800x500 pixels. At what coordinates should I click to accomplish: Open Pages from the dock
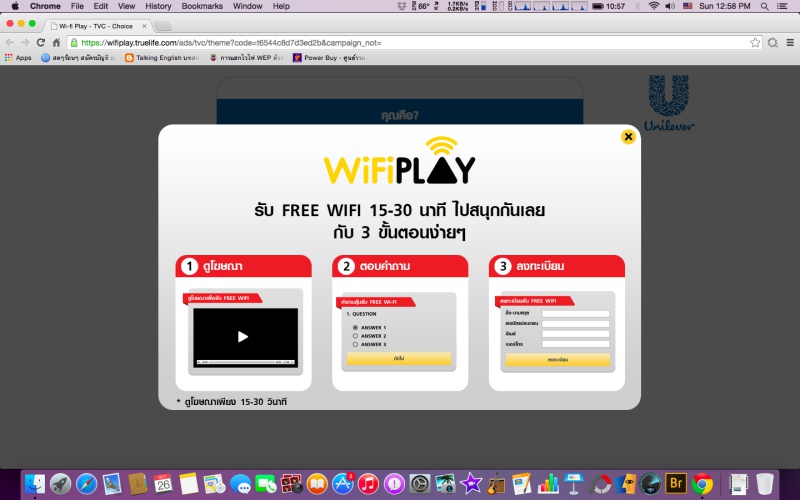point(521,484)
